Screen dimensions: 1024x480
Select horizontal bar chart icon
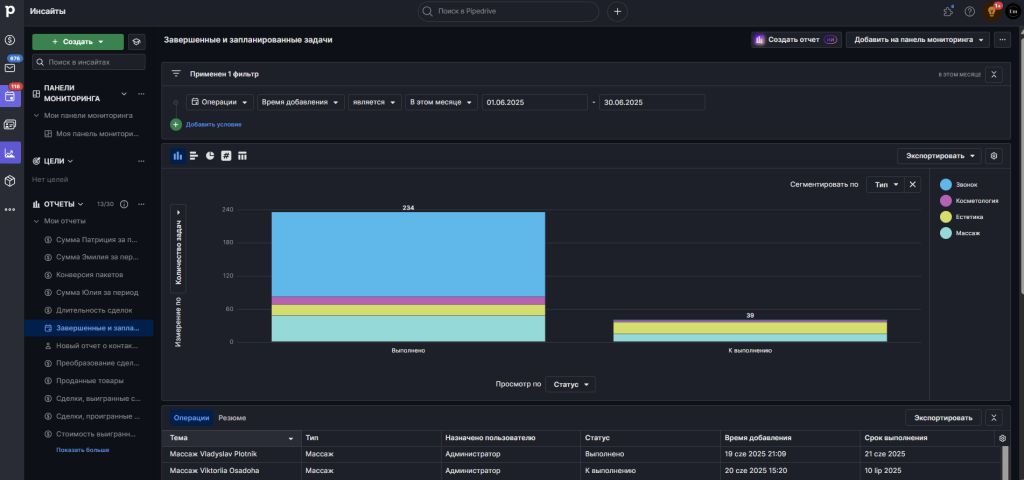pyautogui.click(x=194, y=155)
